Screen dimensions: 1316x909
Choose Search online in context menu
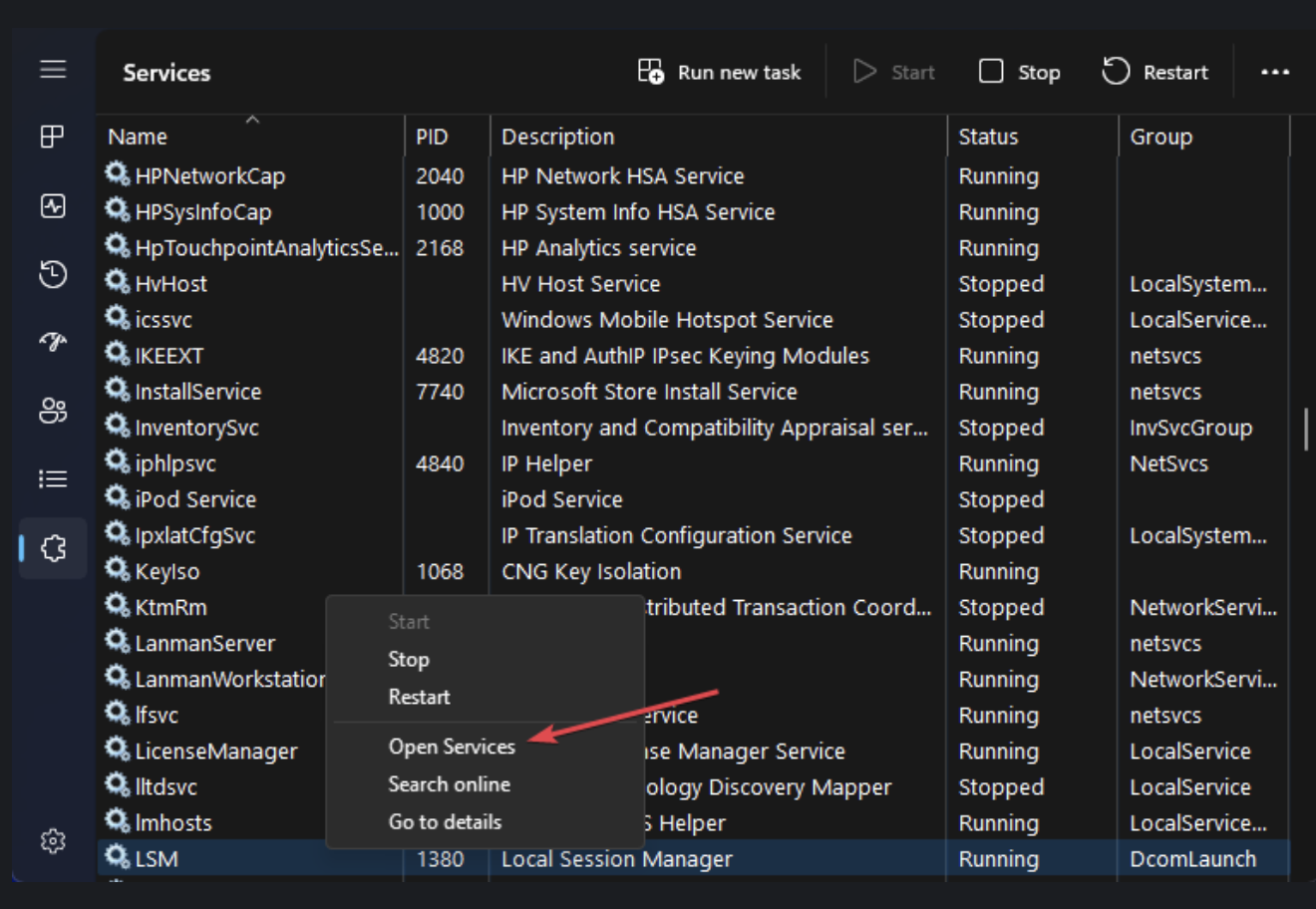tap(450, 784)
